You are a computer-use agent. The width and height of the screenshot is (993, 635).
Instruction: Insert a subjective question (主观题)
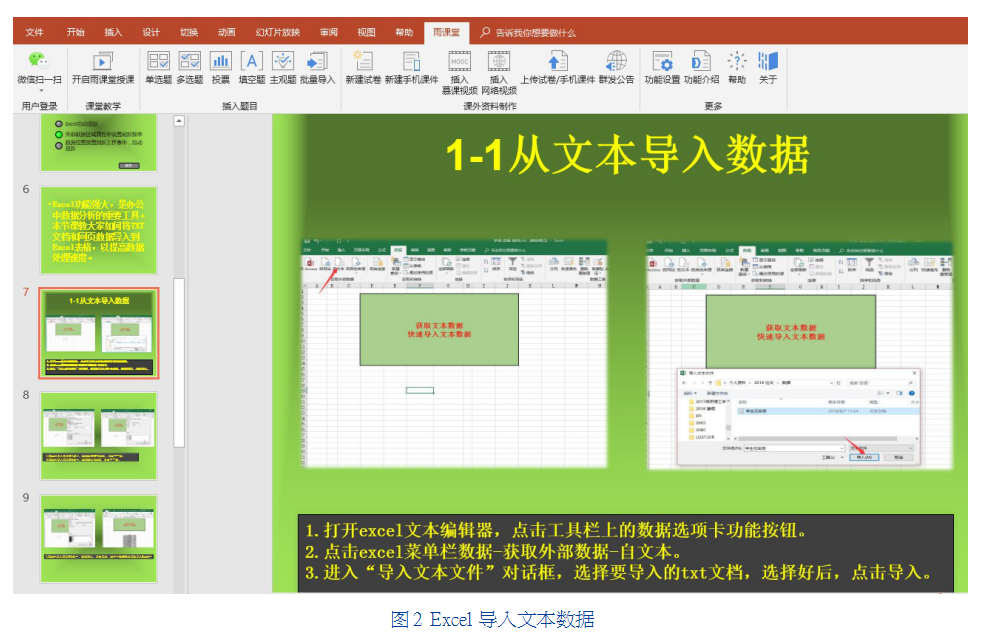pyautogui.click(x=282, y=68)
